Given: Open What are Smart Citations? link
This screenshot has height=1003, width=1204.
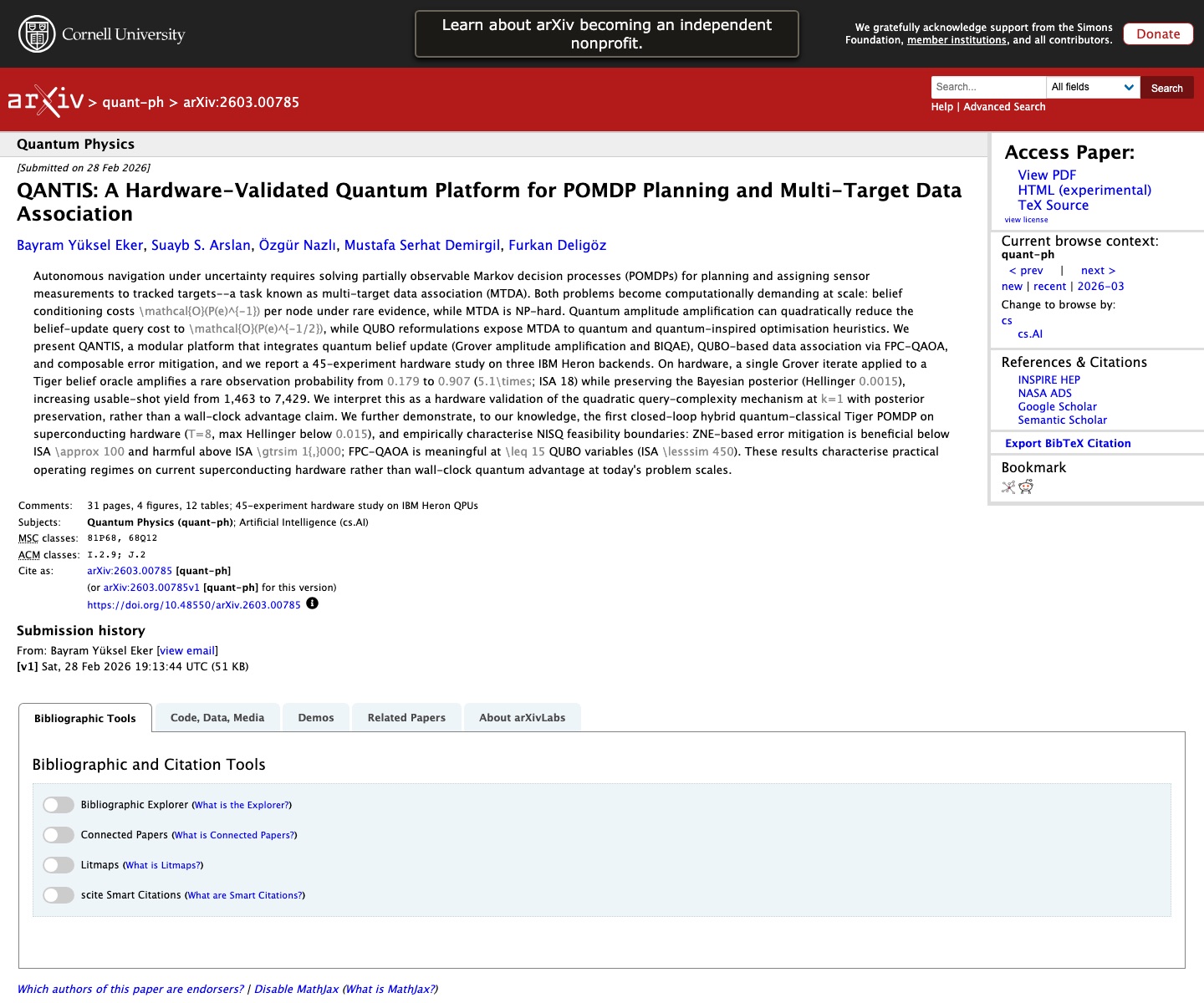Looking at the screenshot, I should click(245, 895).
